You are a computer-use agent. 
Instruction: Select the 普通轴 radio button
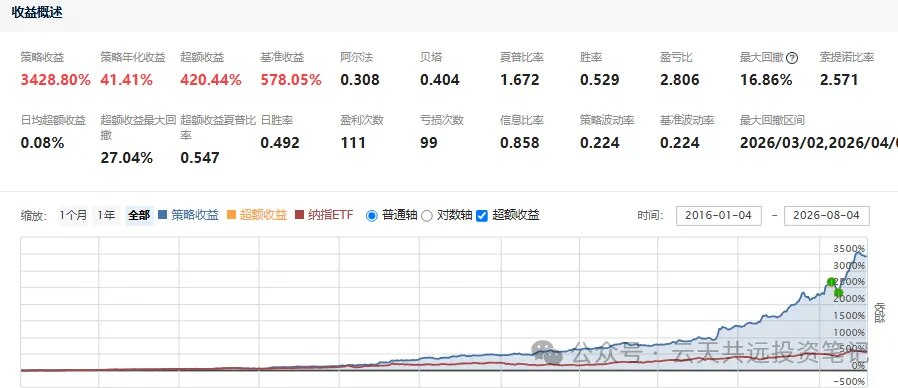tap(371, 216)
